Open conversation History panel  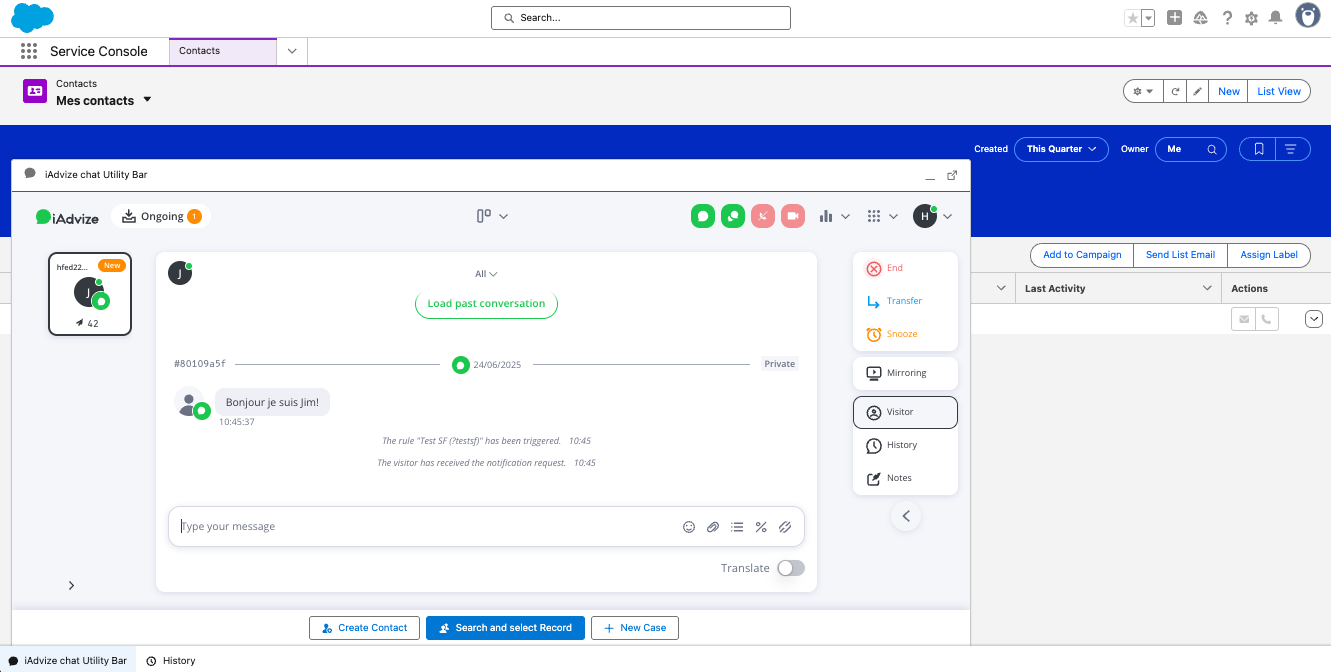(905, 445)
